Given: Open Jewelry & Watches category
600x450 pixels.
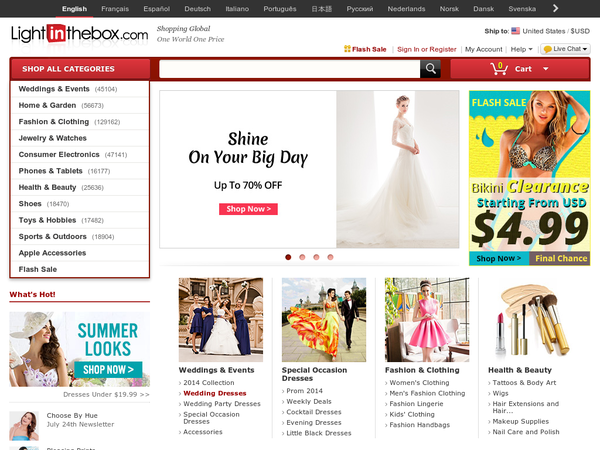Looking at the screenshot, I should (x=80, y=138).
